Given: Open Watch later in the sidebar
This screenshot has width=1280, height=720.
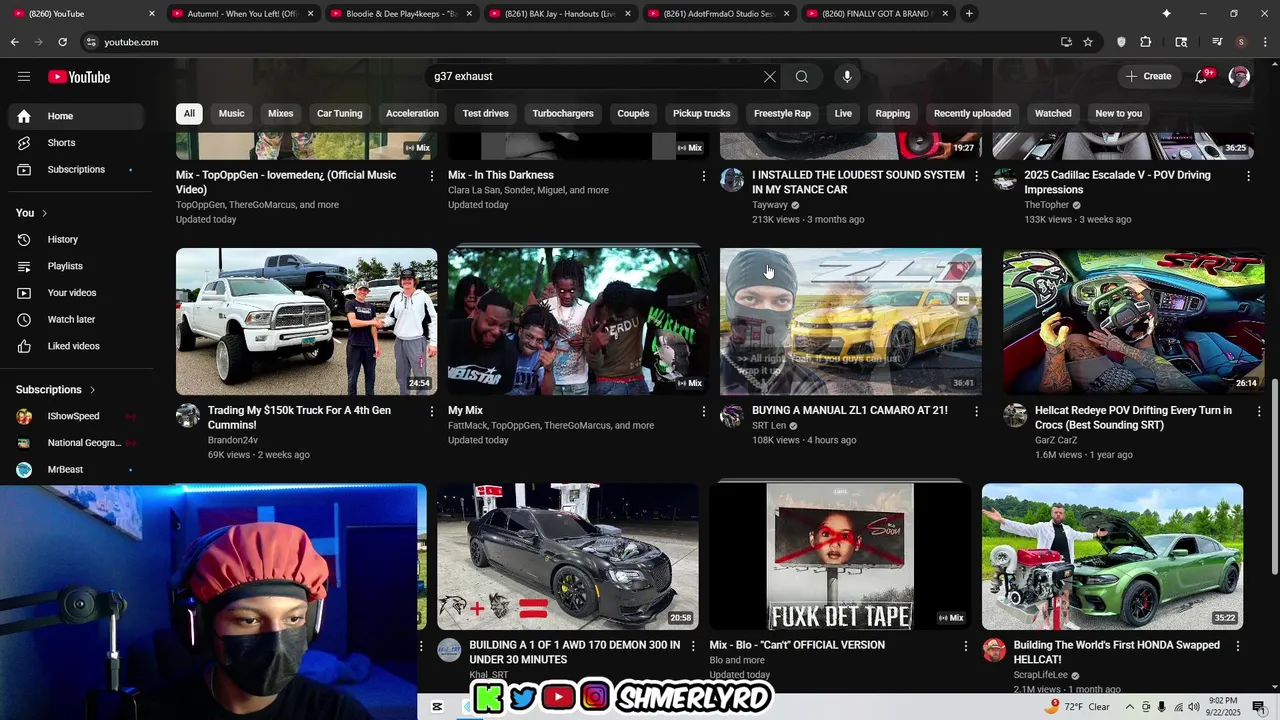Looking at the screenshot, I should [77, 320].
